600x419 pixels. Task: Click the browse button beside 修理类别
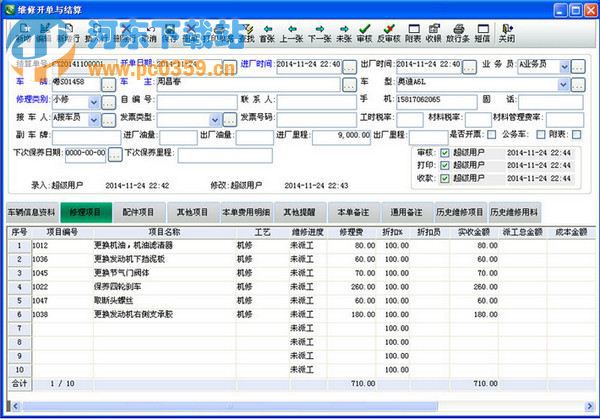[x=108, y=102]
